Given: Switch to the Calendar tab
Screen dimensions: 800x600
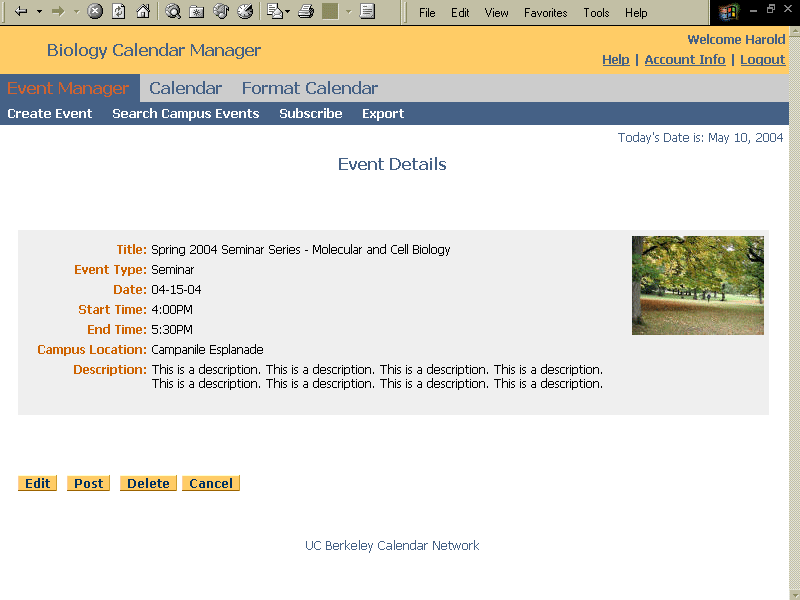Looking at the screenshot, I should [x=185, y=88].
